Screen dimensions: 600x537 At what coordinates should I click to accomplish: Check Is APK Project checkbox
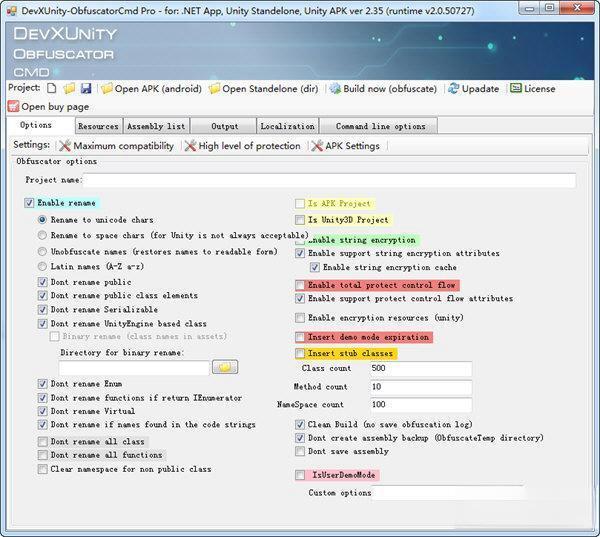(x=300, y=204)
